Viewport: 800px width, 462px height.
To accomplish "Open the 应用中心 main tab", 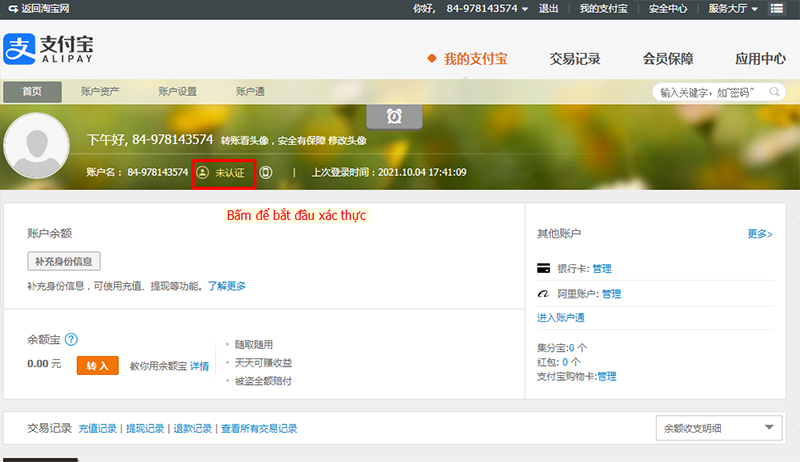I will pos(760,59).
